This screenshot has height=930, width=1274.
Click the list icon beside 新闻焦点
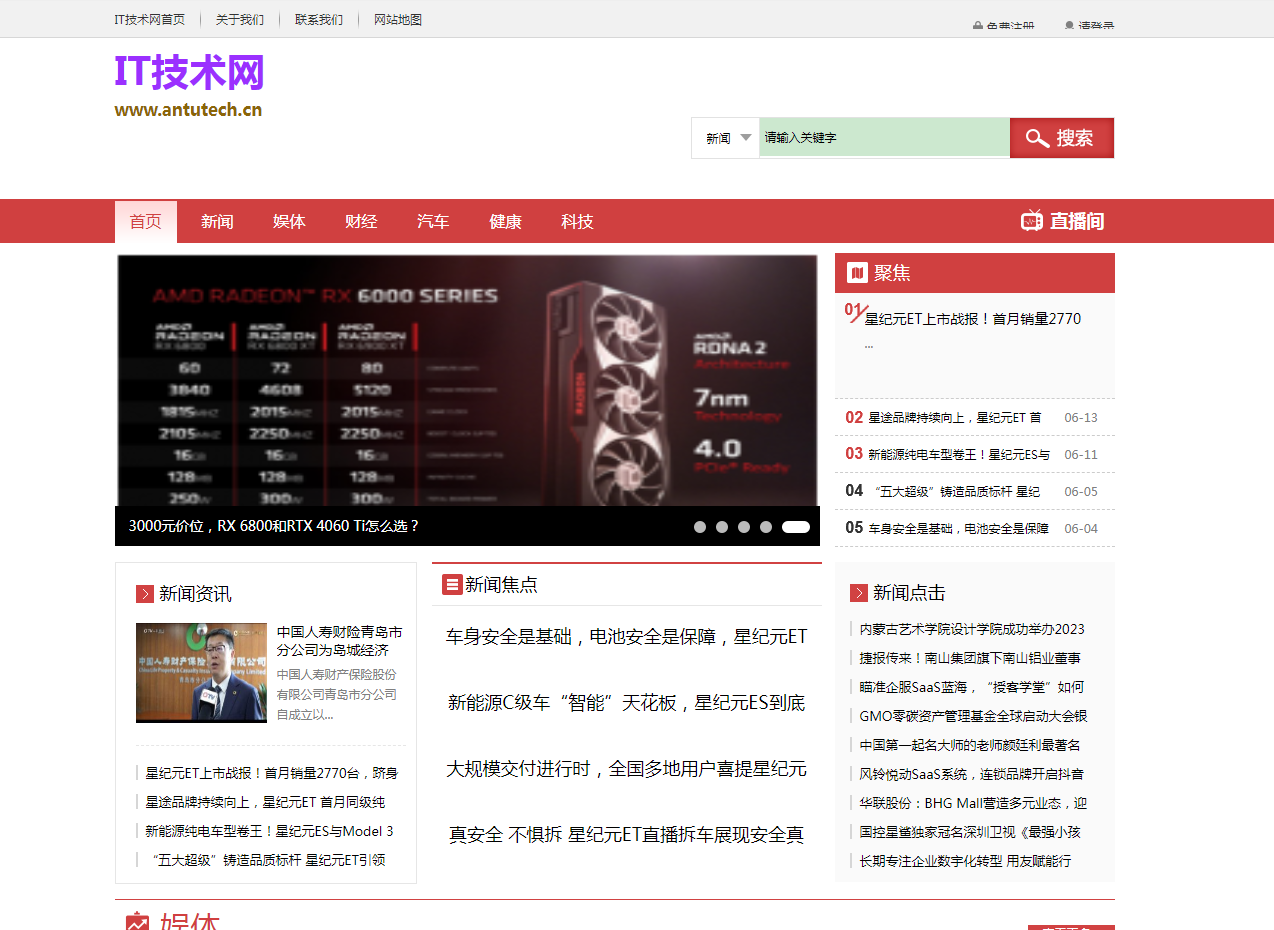click(452, 585)
